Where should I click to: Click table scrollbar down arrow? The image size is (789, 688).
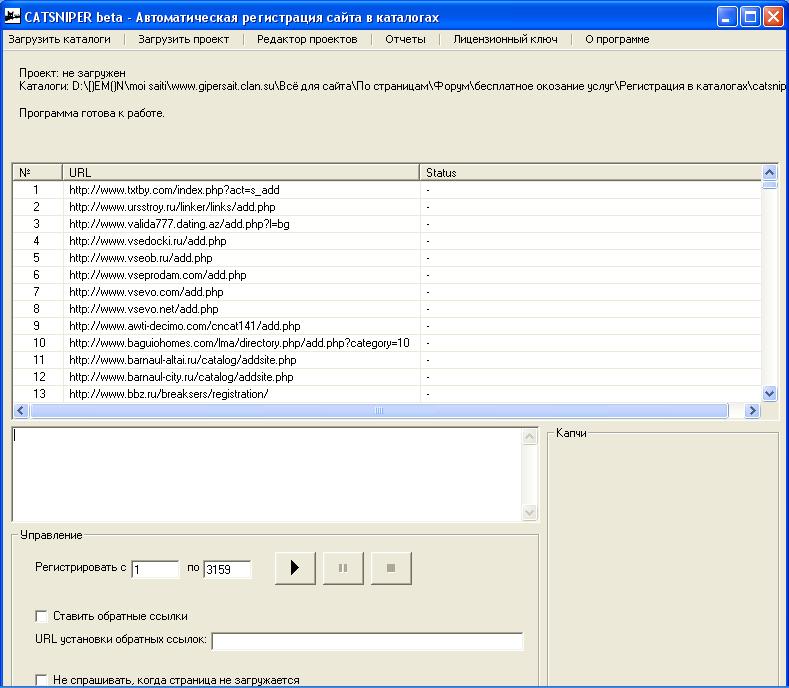769,394
